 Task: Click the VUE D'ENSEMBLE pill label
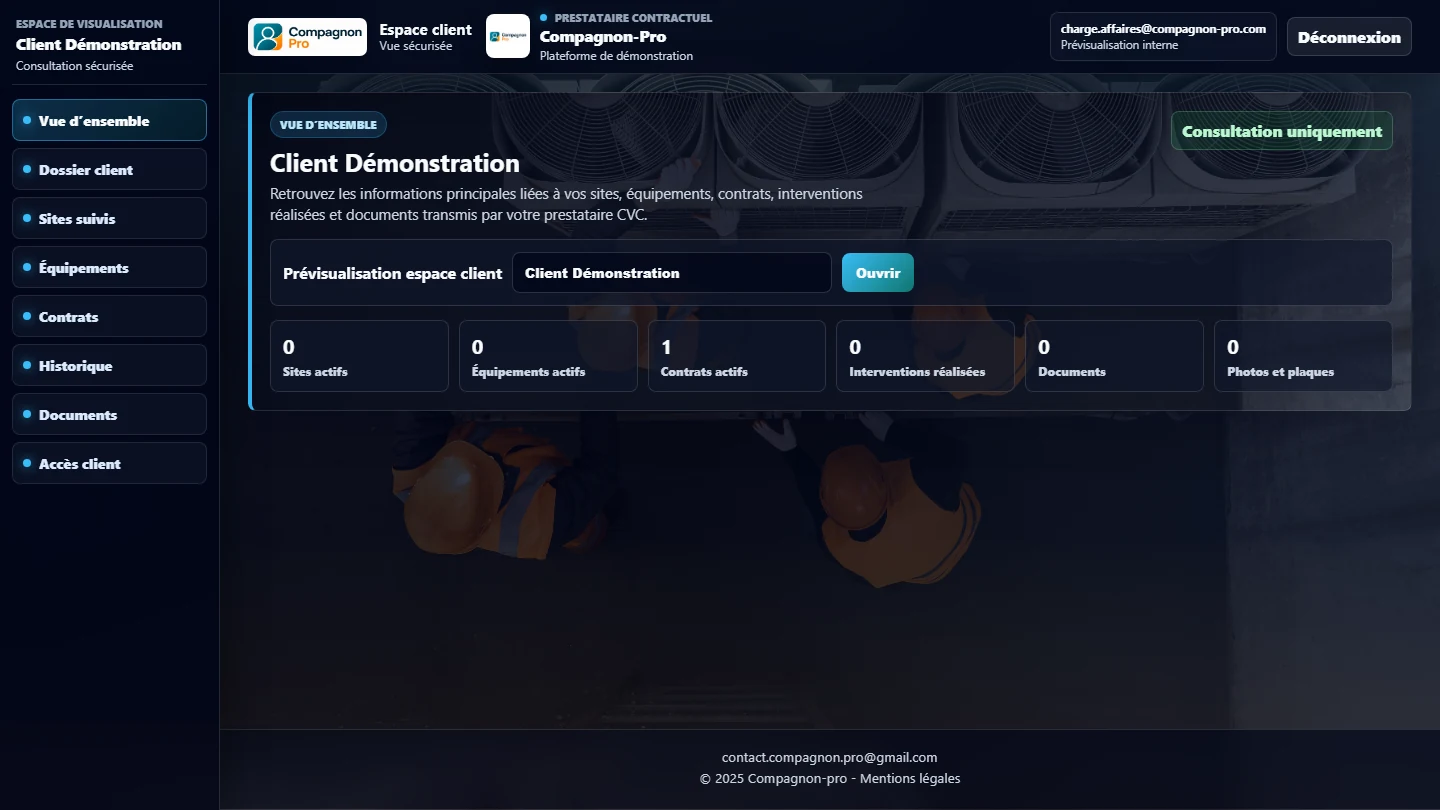(x=328, y=125)
